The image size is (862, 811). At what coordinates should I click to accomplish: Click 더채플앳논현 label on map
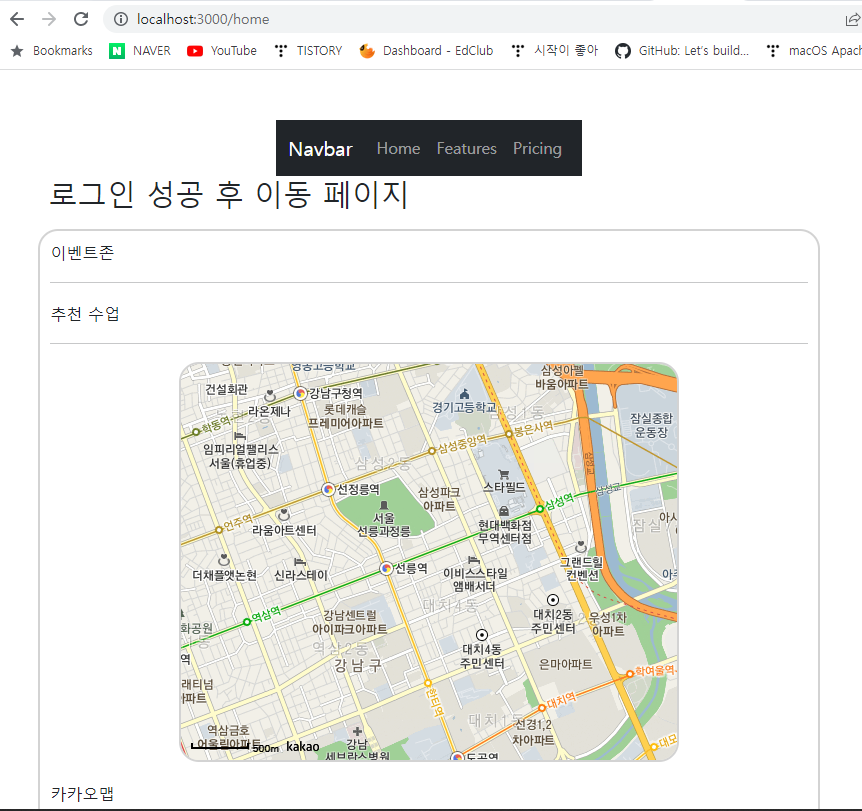pyautogui.click(x=224, y=575)
